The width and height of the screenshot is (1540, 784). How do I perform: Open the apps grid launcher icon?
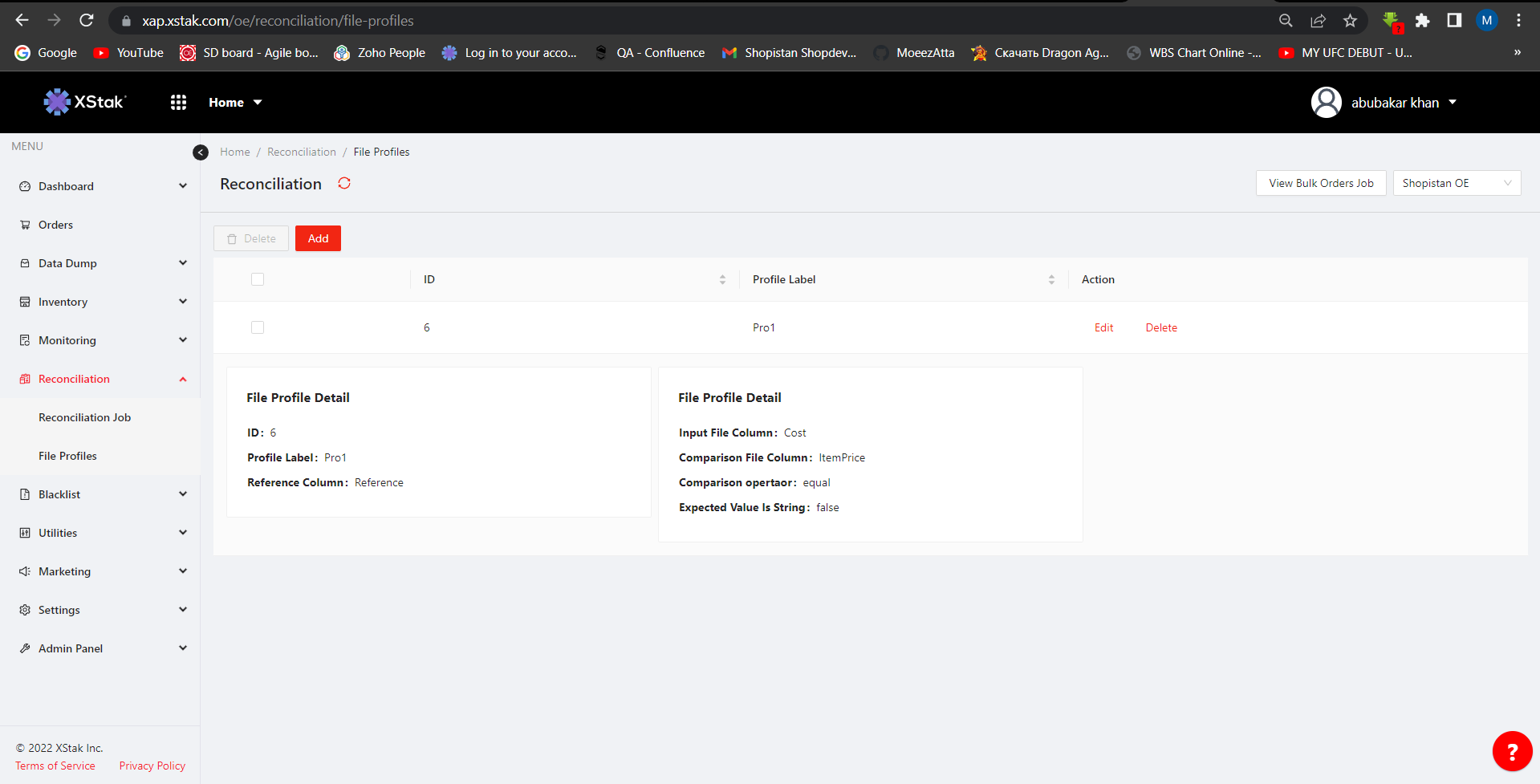pyautogui.click(x=178, y=102)
